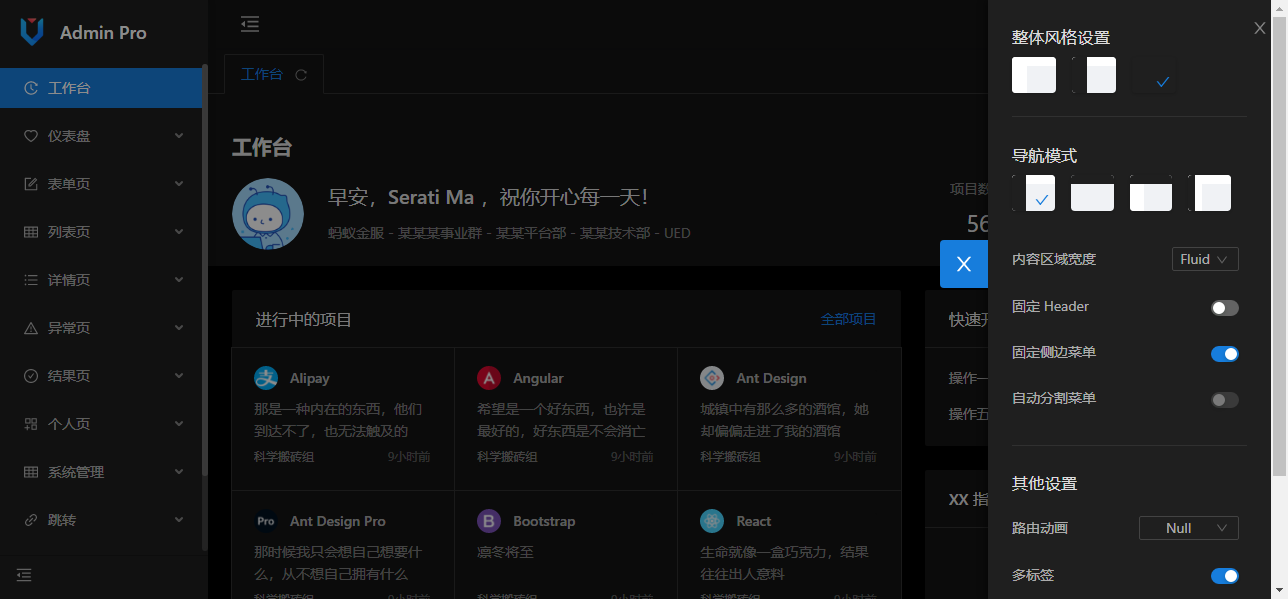Click the table icon beside 列表页
The height and width of the screenshot is (599, 1288).
coord(31,232)
